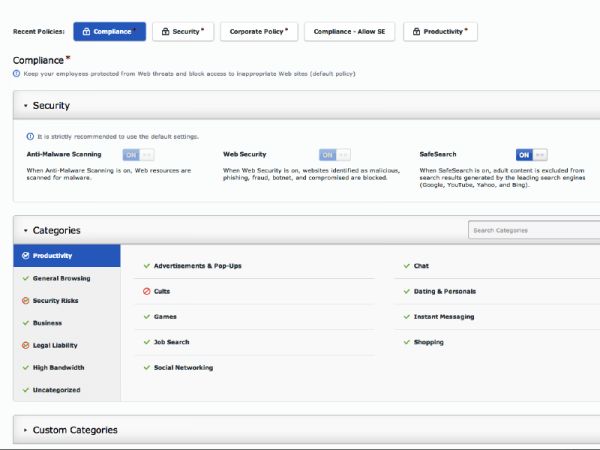Collapse the Categories section
The width and height of the screenshot is (600, 450).
coord(25,230)
